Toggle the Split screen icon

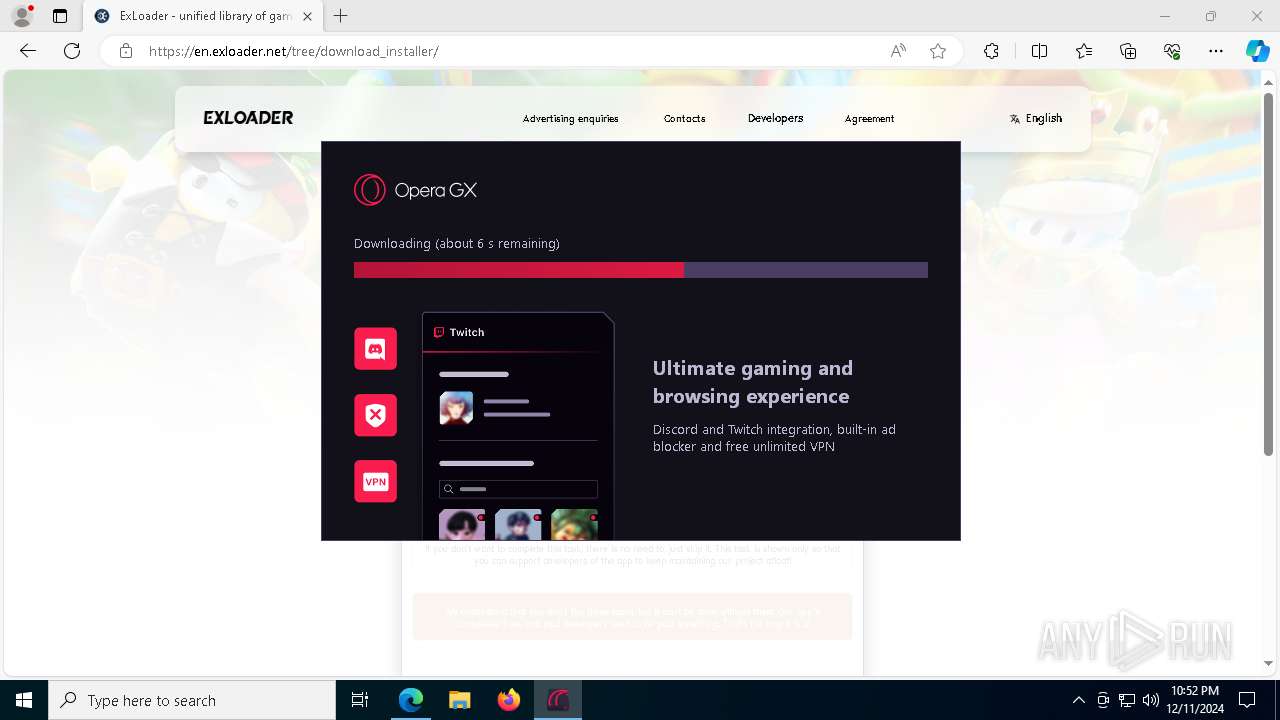(x=1039, y=51)
